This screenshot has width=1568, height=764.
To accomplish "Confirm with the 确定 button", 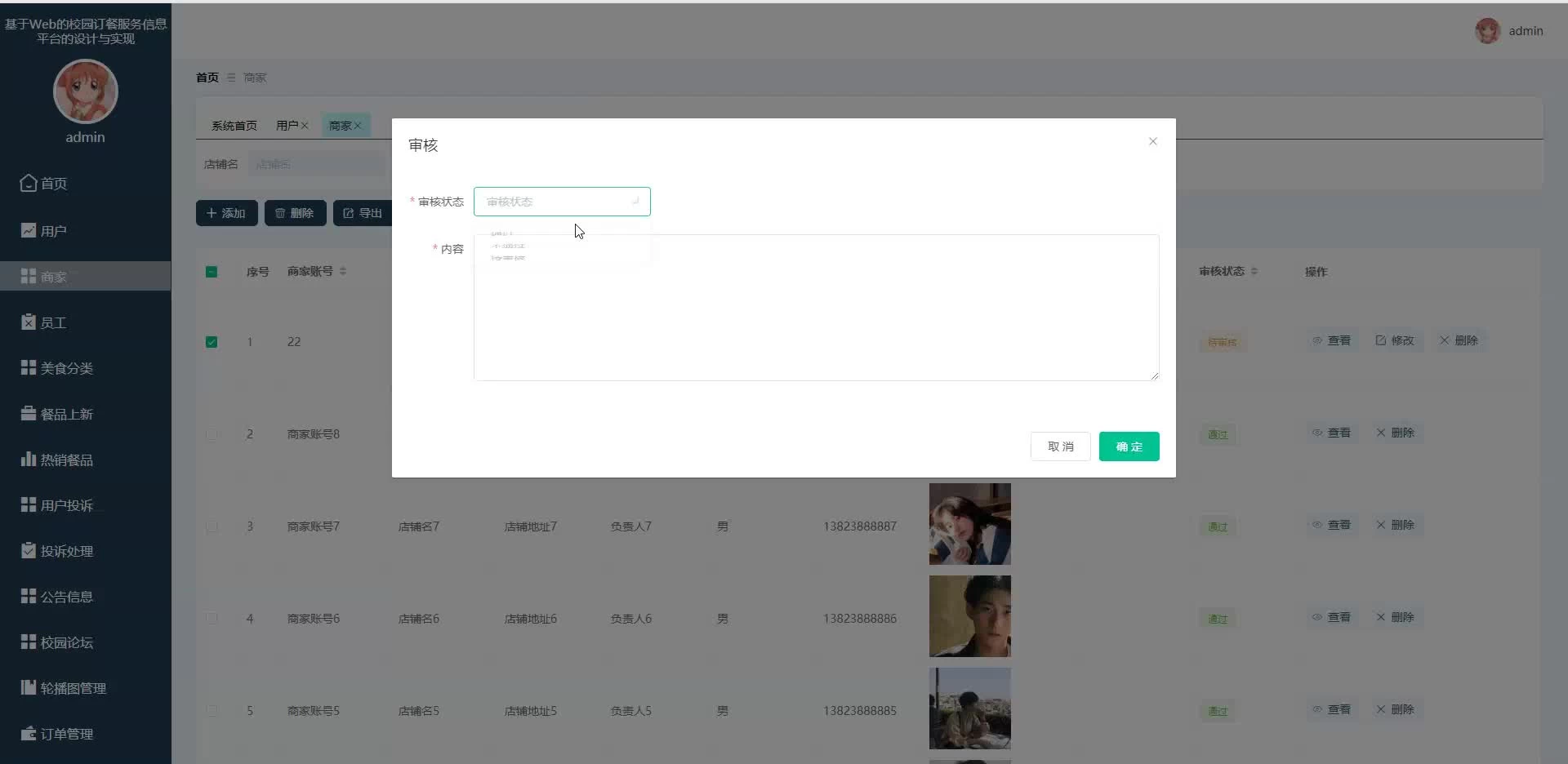I will tap(1129, 446).
